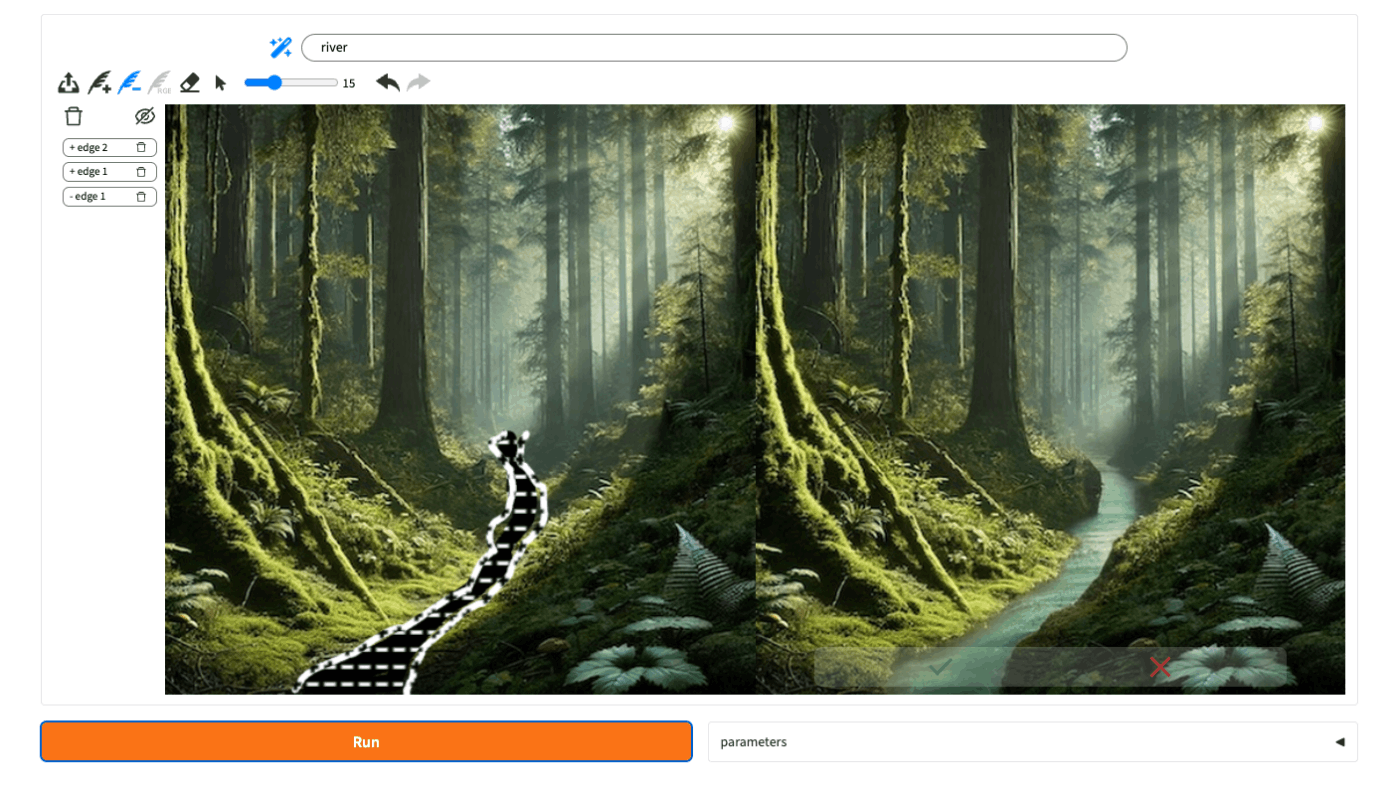The width and height of the screenshot is (1400, 797).
Task: Select the eraser tool
Action: 190,83
